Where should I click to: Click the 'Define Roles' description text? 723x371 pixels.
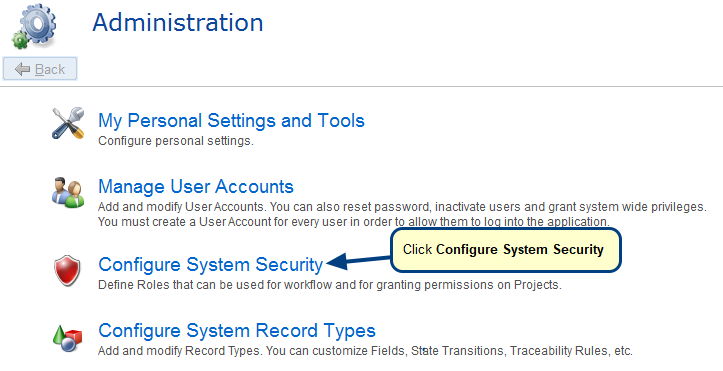330,285
